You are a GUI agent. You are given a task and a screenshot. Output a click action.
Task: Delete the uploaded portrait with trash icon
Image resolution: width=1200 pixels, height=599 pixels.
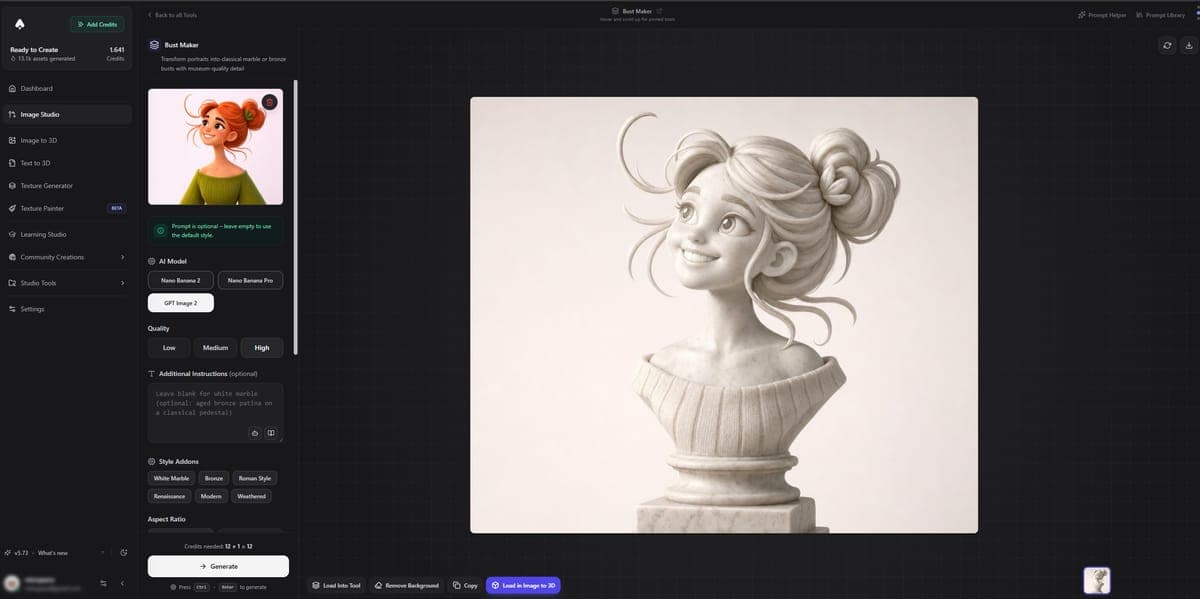[x=269, y=102]
